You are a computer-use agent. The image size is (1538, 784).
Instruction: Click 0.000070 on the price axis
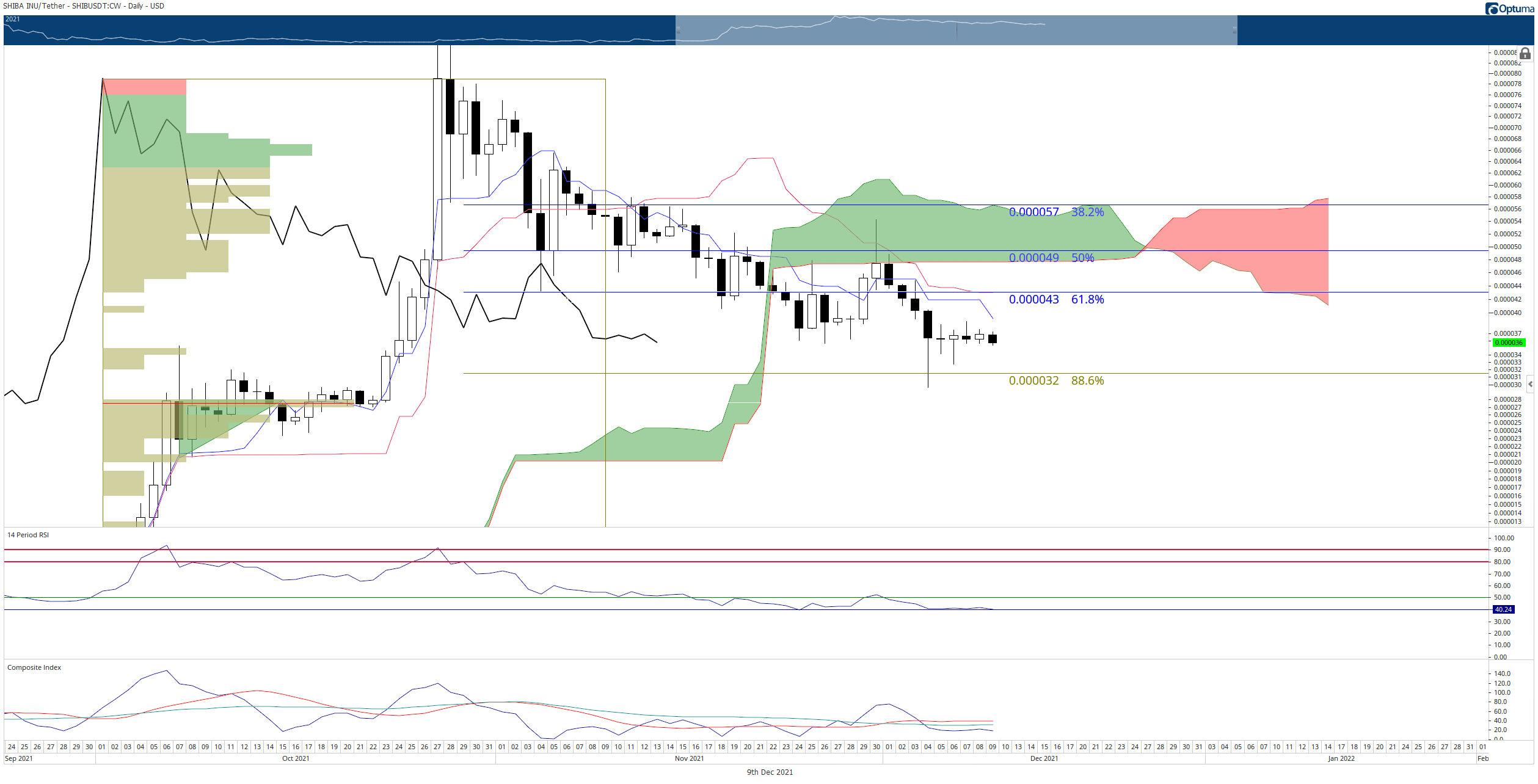[x=1507, y=128]
